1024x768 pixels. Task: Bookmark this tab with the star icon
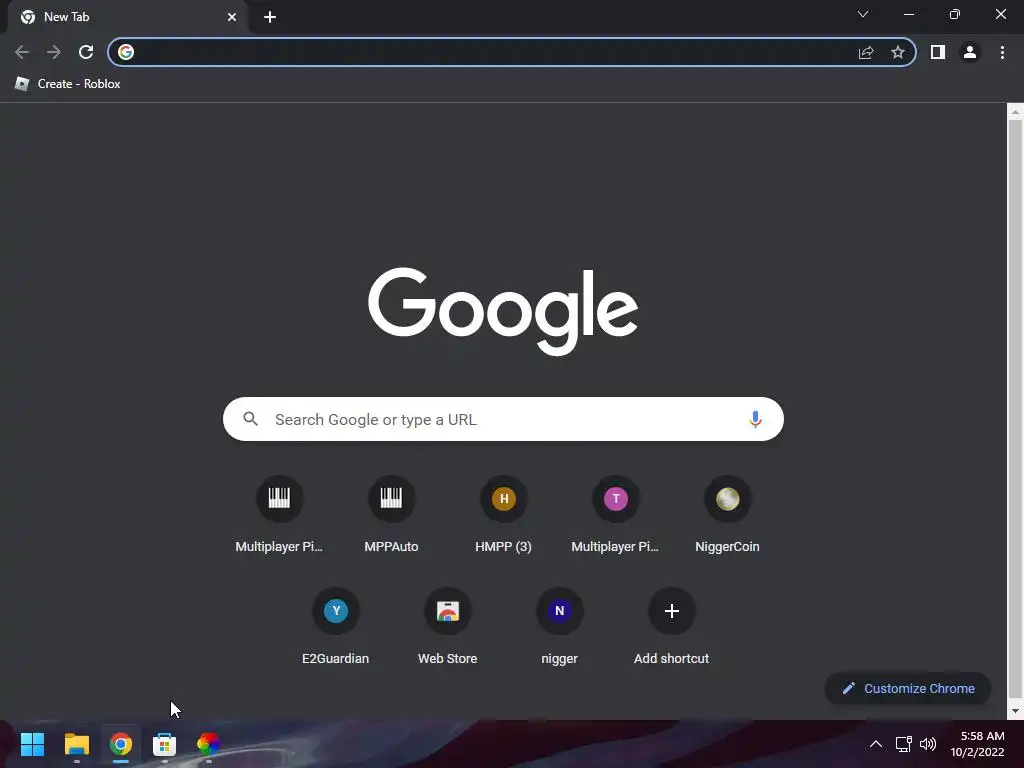pos(898,52)
